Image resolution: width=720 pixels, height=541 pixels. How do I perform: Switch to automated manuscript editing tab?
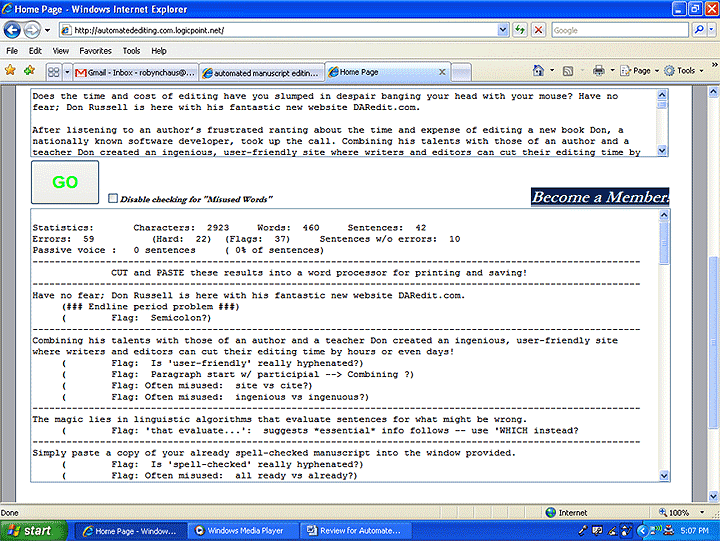[x=262, y=73]
